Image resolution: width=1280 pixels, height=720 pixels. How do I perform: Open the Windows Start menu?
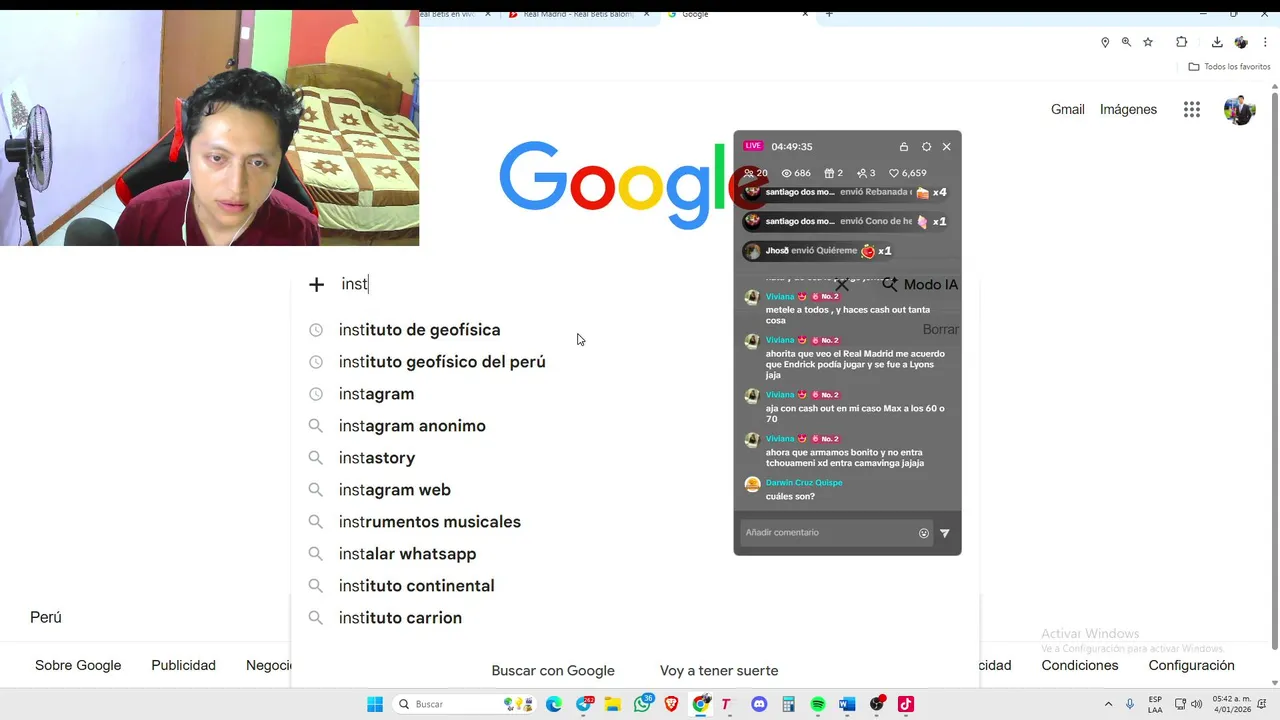[x=375, y=704]
